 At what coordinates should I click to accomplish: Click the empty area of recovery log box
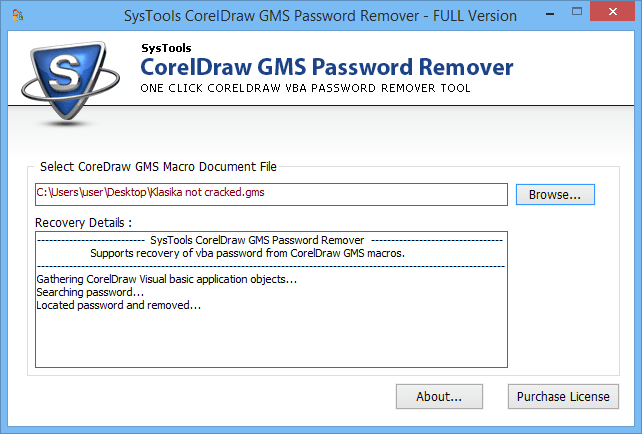[270, 340]
